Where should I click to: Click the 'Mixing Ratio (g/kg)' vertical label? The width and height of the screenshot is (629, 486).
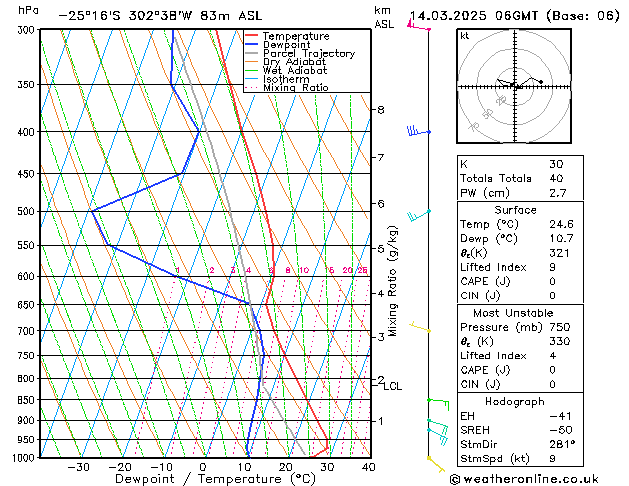click(x=392, y=281)
